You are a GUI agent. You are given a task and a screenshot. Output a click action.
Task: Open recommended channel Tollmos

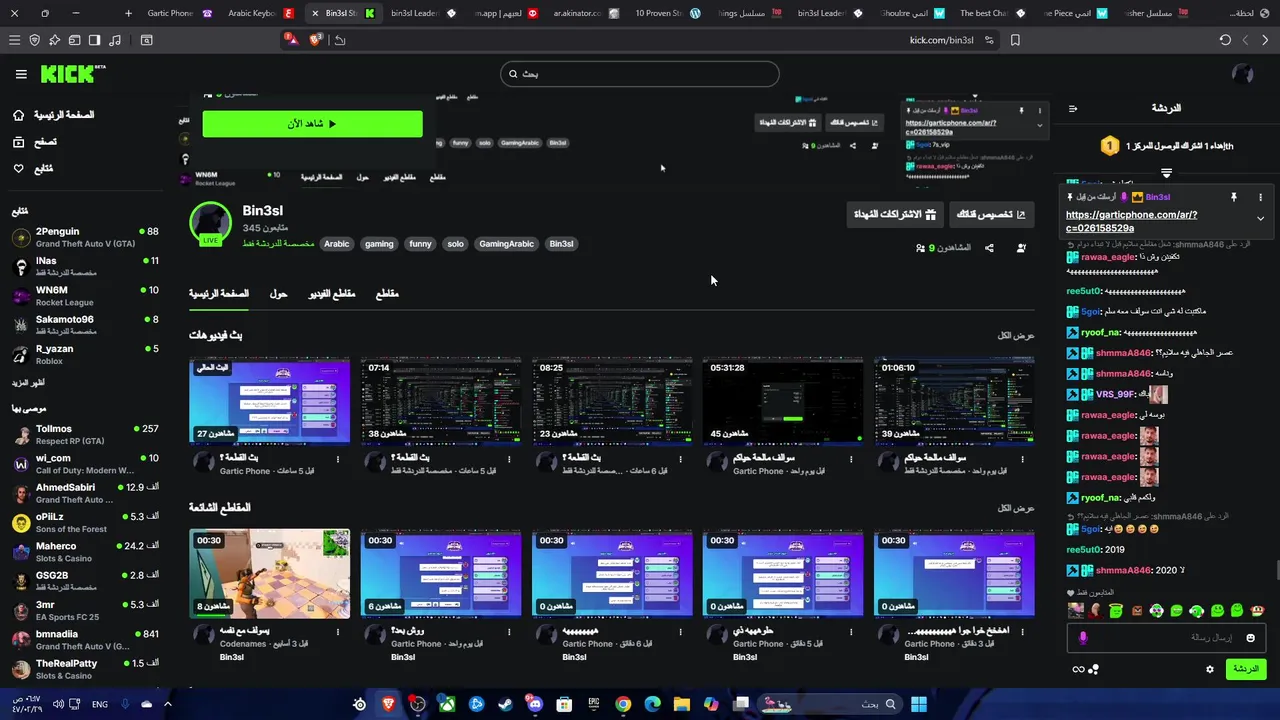click(85, 434)
